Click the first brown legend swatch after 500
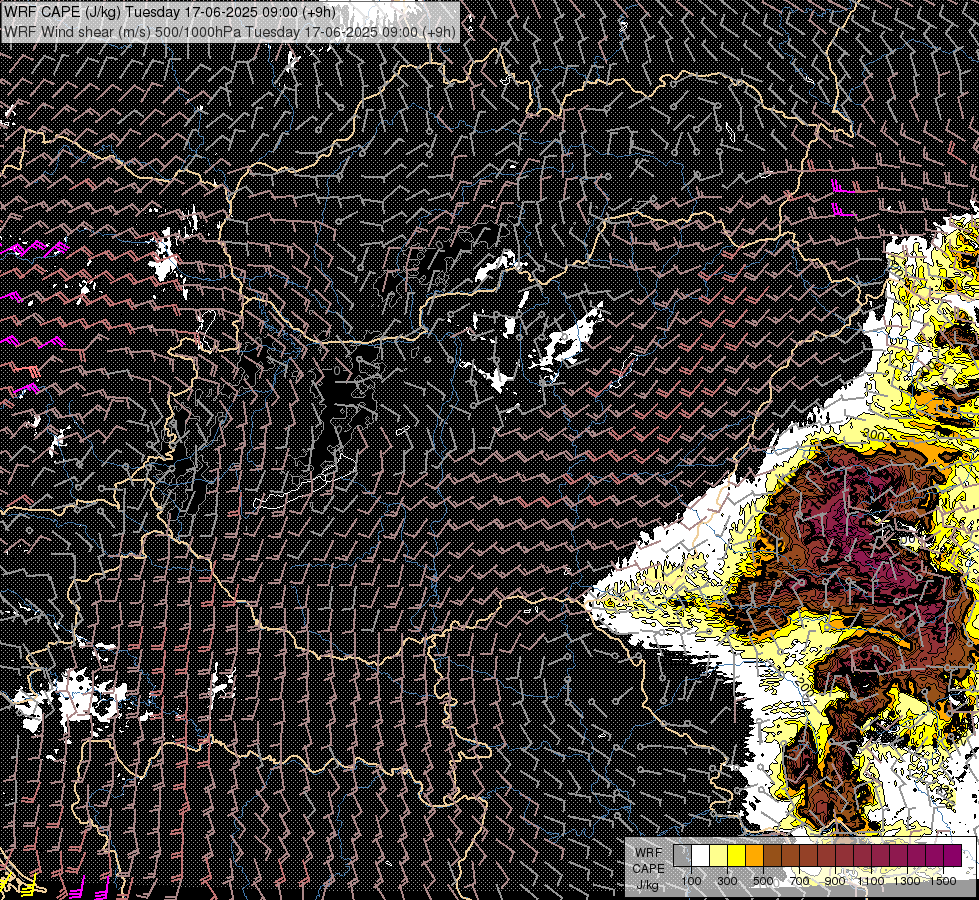This screenshot has width=979, height=900. coord(772,855)
